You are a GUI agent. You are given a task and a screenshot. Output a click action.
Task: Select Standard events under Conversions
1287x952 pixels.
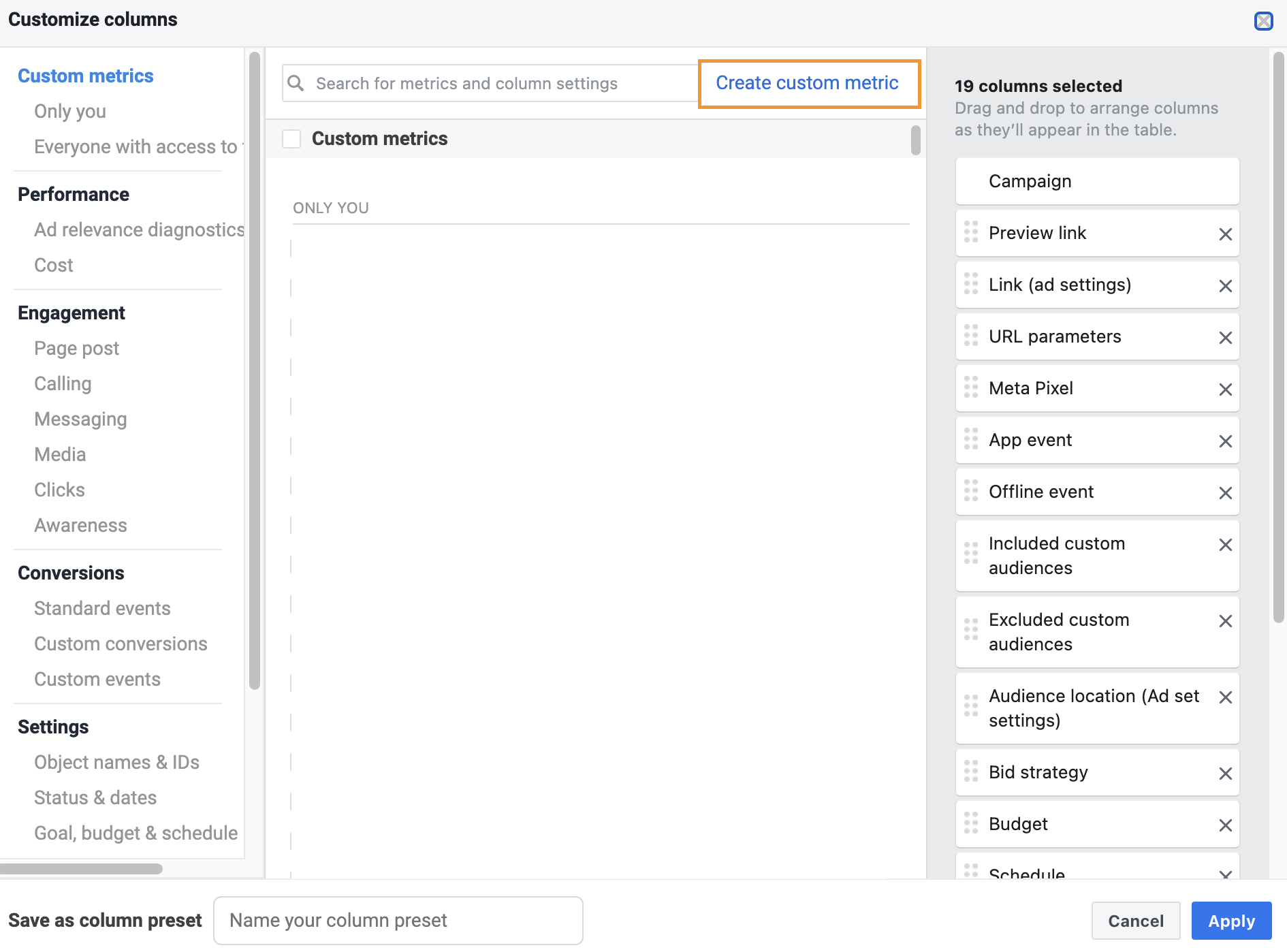pos(102,609)
